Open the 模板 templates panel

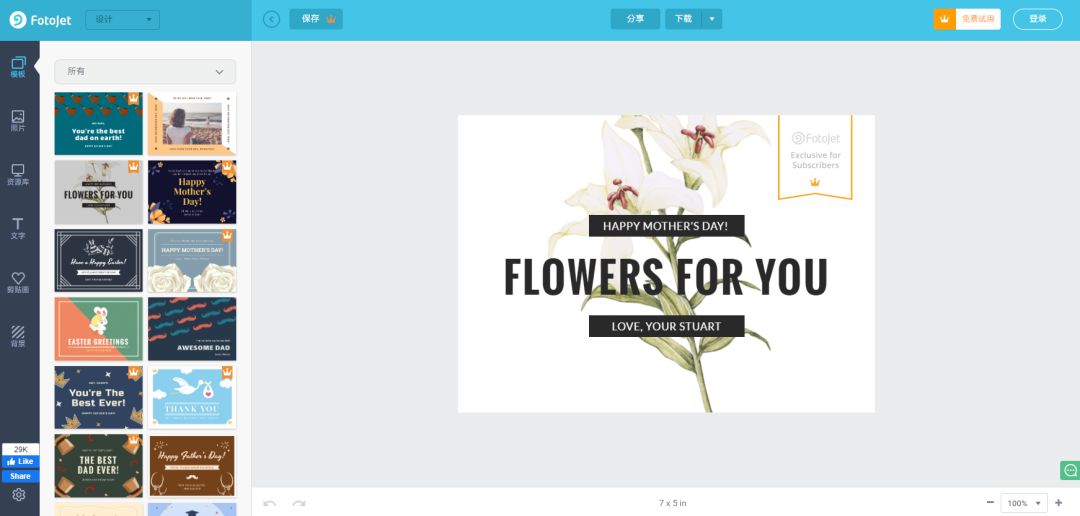pyautogui.click(x=18, y=67)
